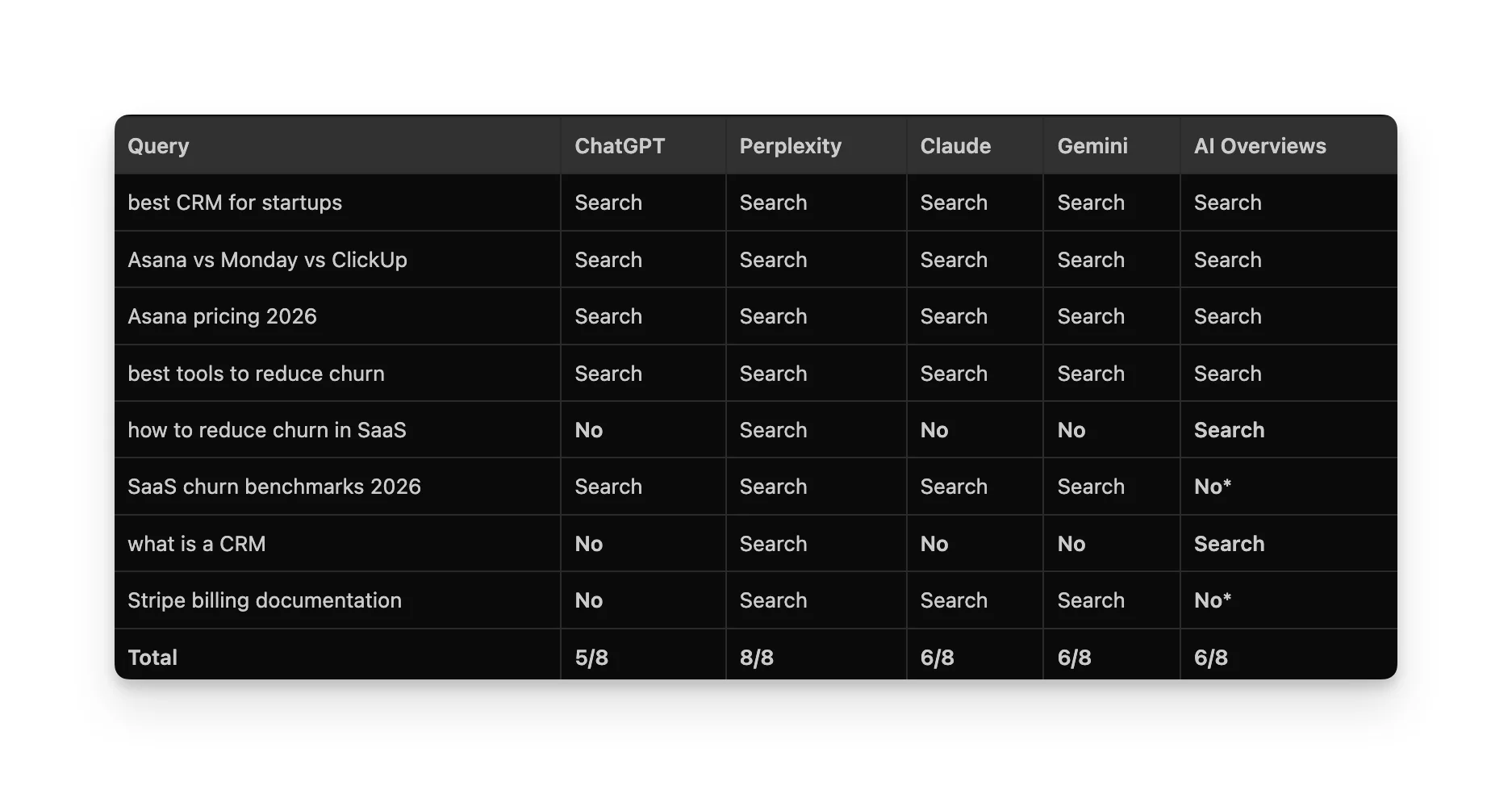
Task: Click the ChatGPT column header
Action: pyautogui.click(x=620, y=146)
